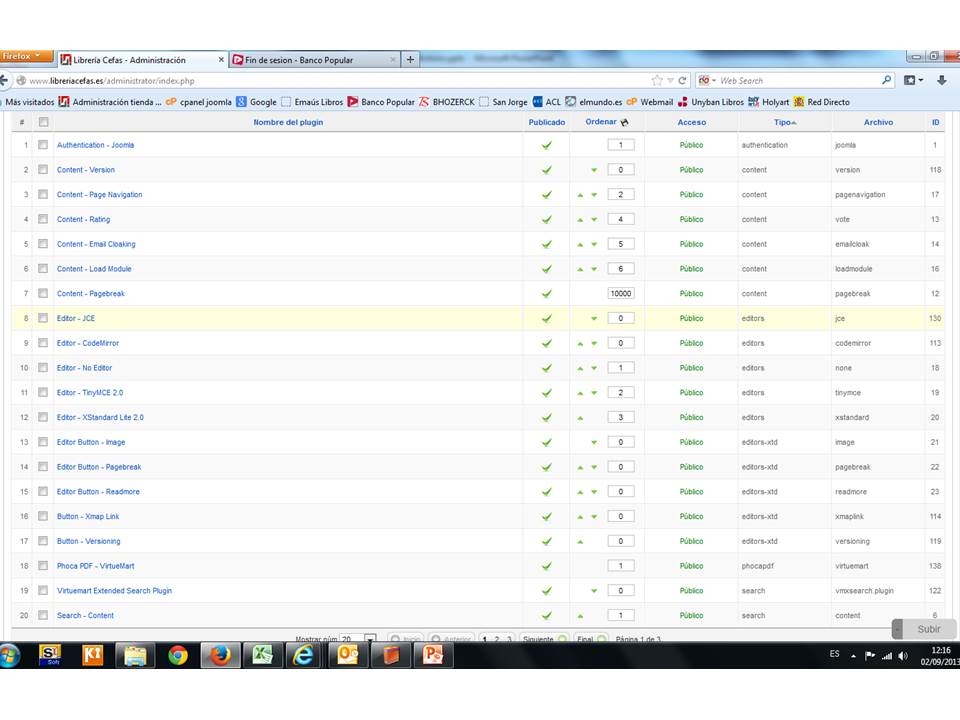Open Excel from the taskbar
The height and width of the screenshot is (720, 960).
(263, 656)
